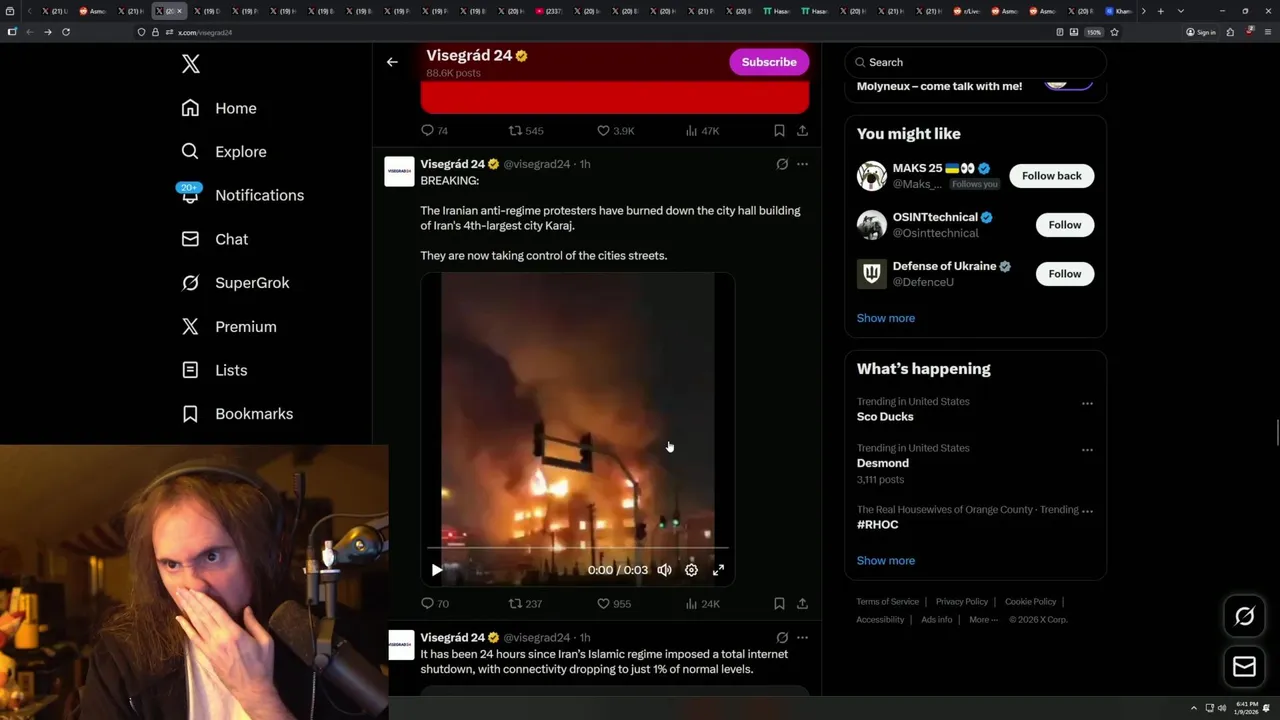Image resolution: width=1280 pixels, height=720 pixels.
Task: Click Sign in in the browser toolbar
Action: (x=1201, y=32)
